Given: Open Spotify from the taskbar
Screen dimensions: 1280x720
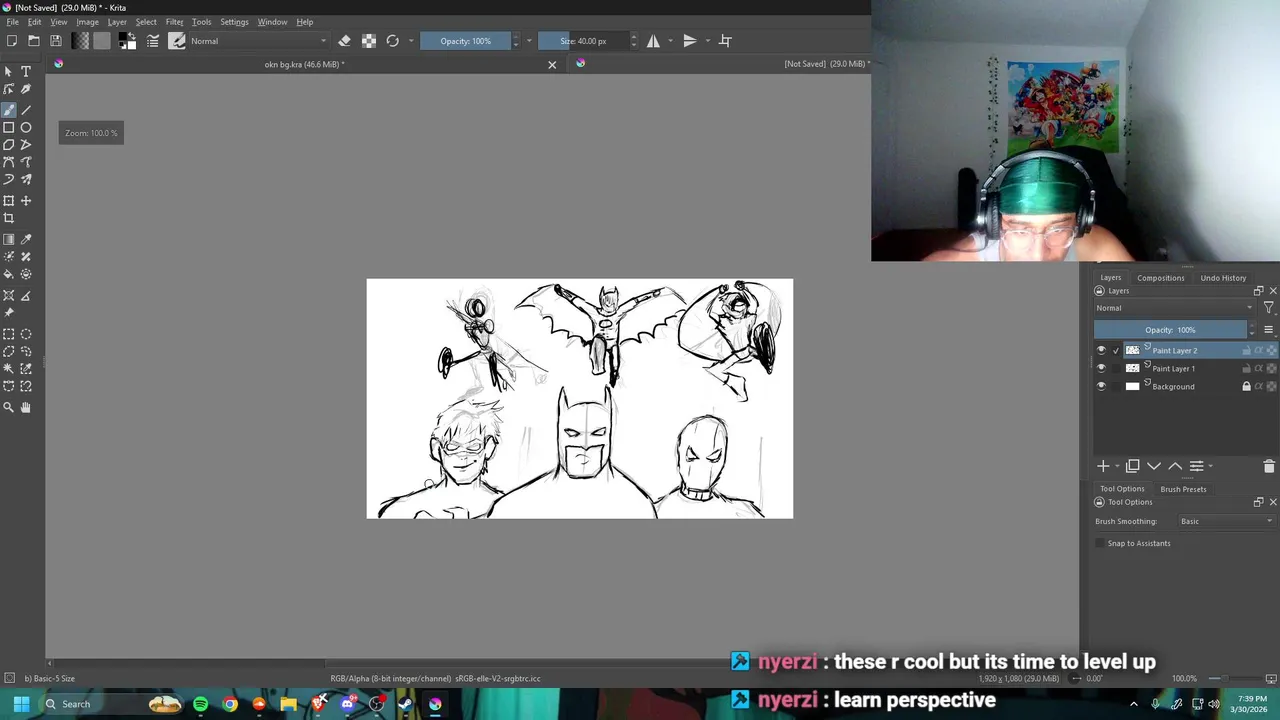Looking at the screenshot, I should pyautogui.click(x=200, y=704).
